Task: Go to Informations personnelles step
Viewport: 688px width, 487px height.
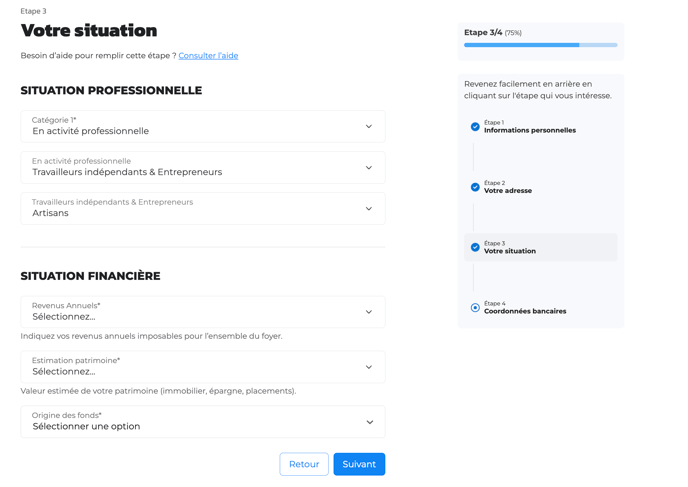Action: point(529,130)
